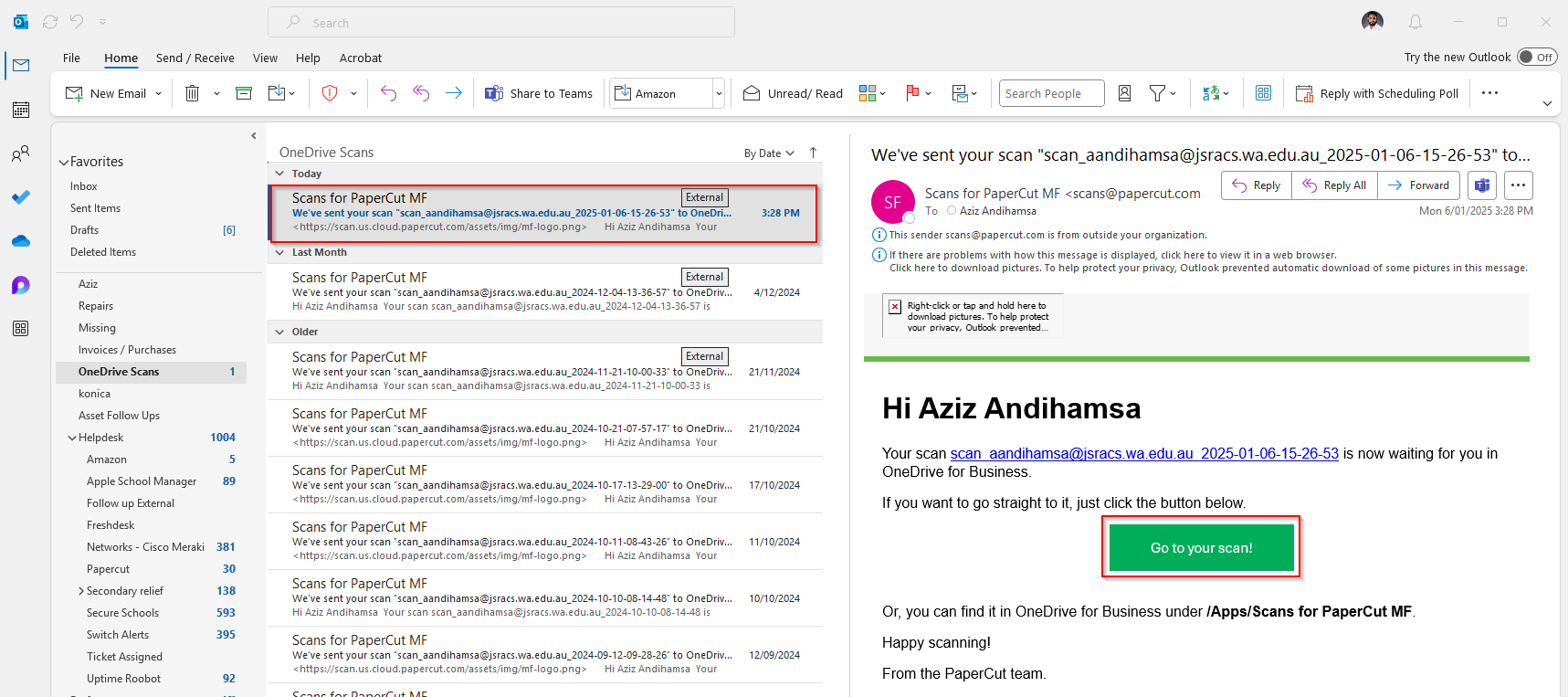
Task: Click the Report shield icon in the ribbon
Action: click(x=331, y=93)
